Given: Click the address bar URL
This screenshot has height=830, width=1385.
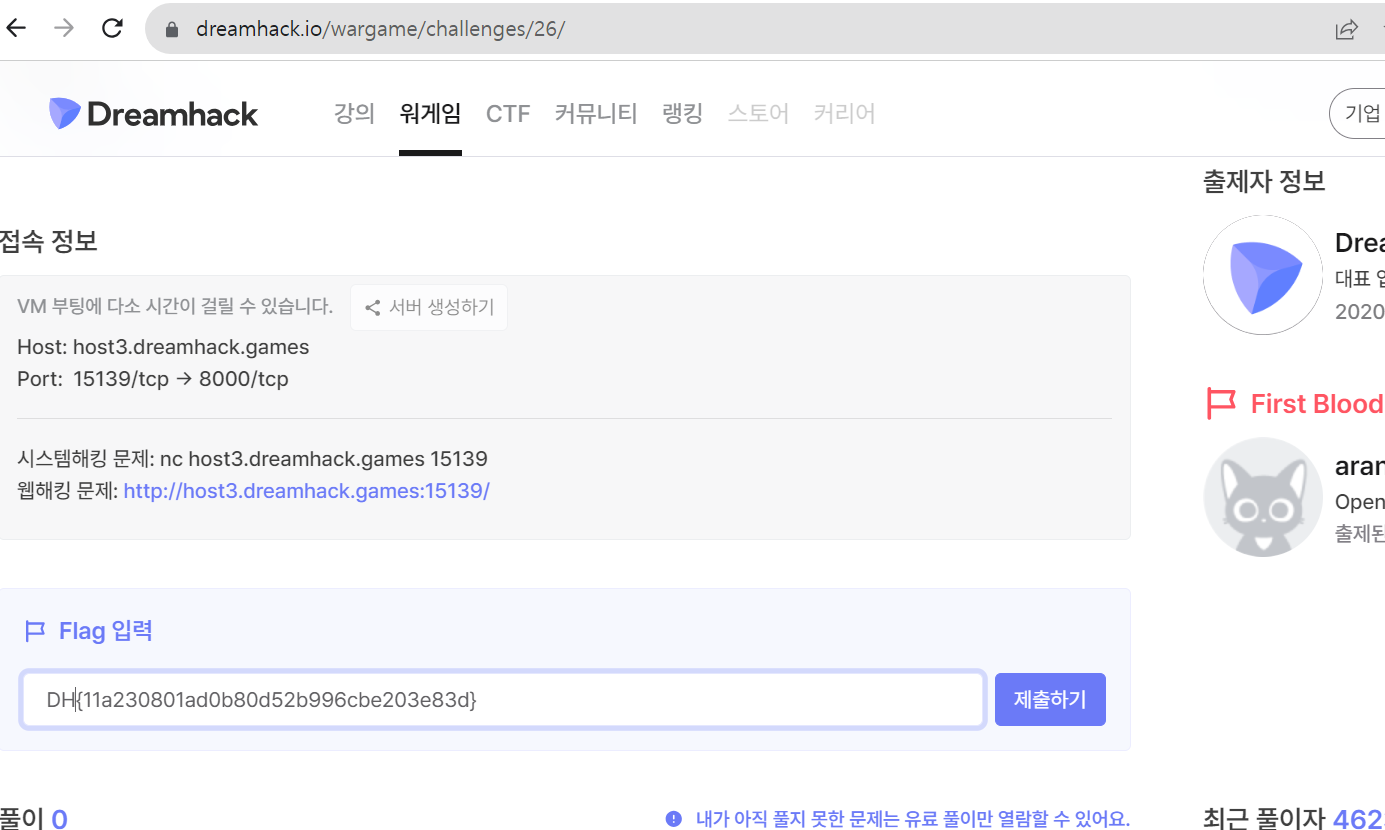Looking at the screenshot, I should (x=380, y=29).
